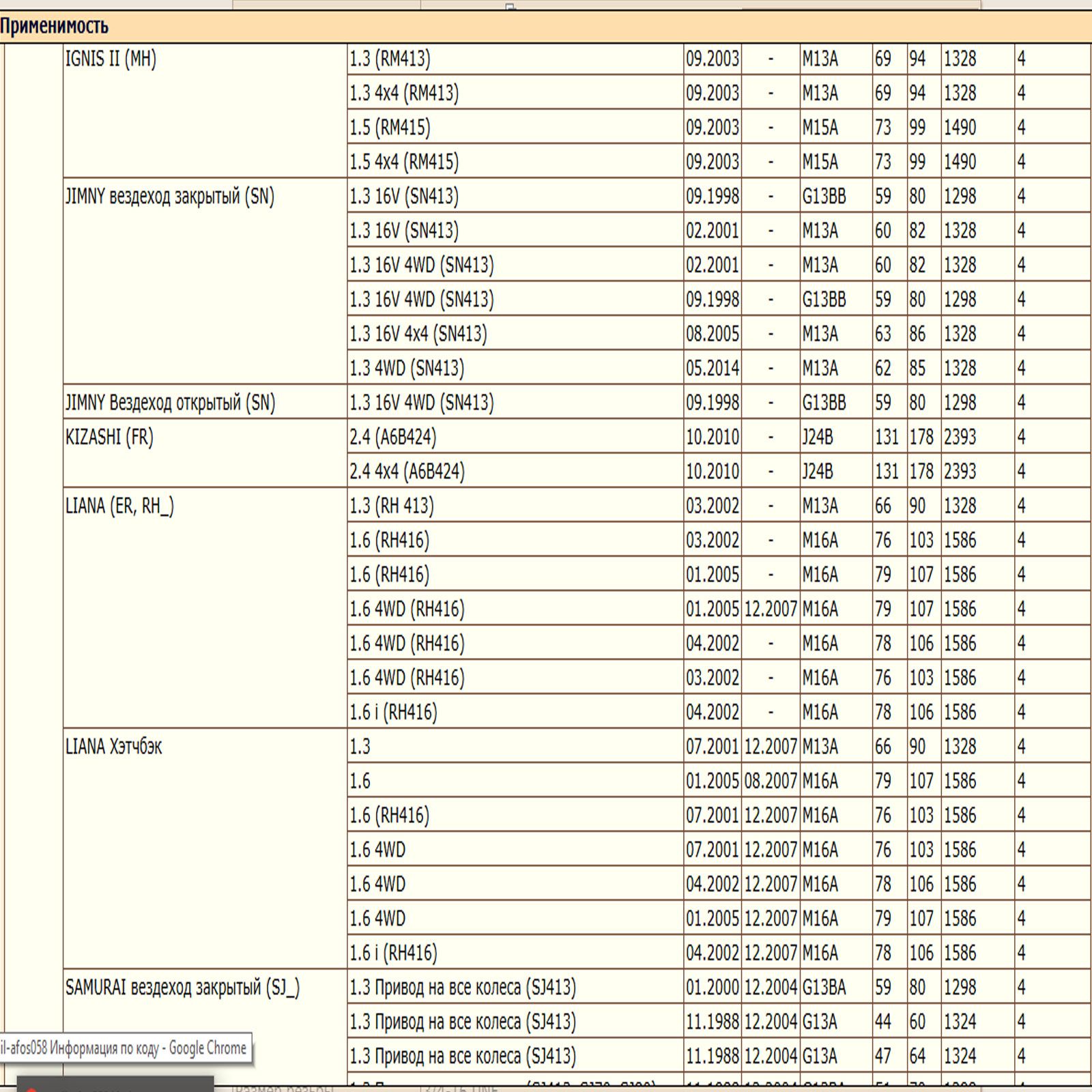1092x1092 pixels.
Task: Select JIMNY Вездеход открытый (SN) model
Action: [170, 403]
